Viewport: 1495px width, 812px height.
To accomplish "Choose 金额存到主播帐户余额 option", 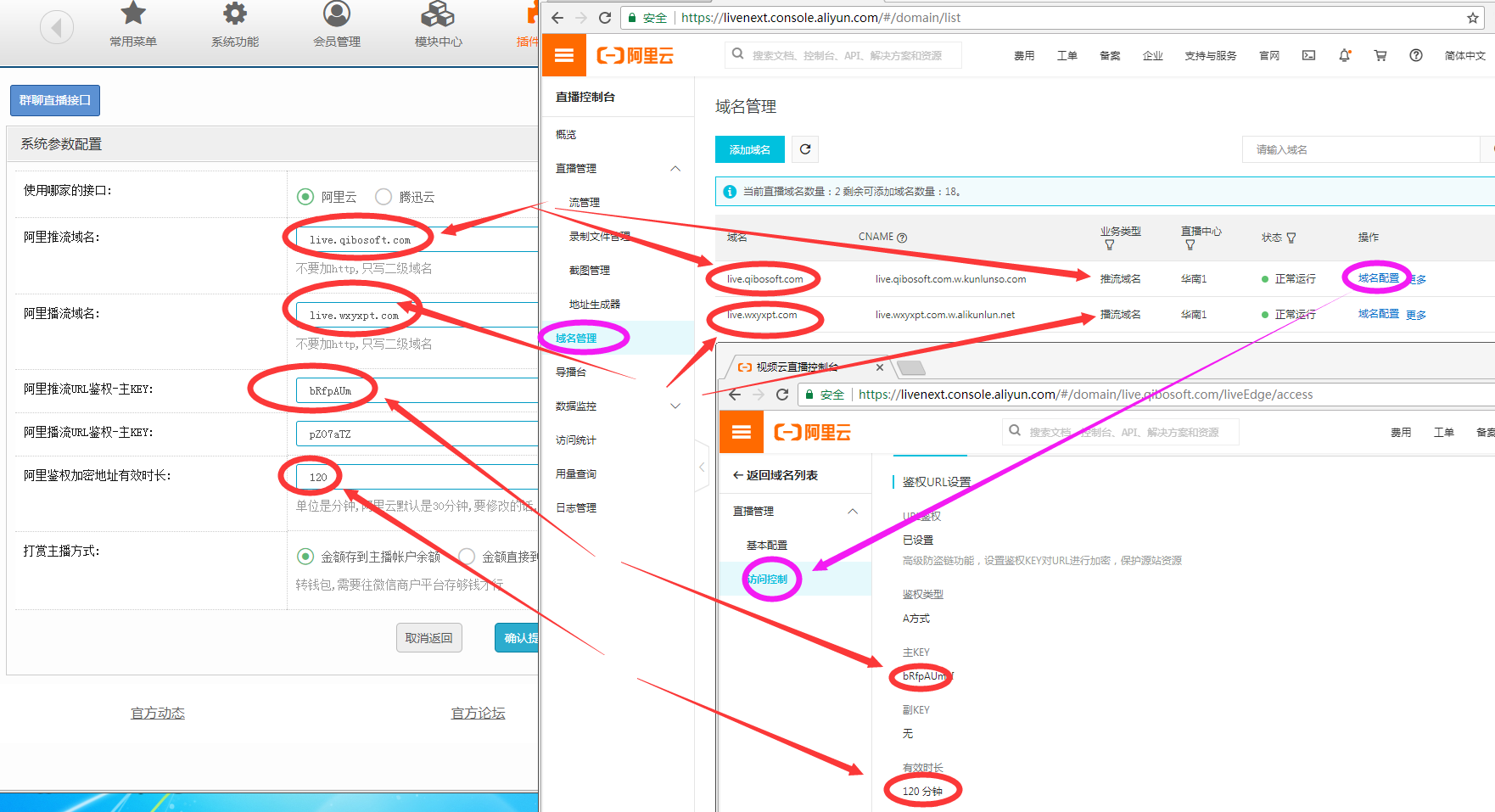I will 305,557.
